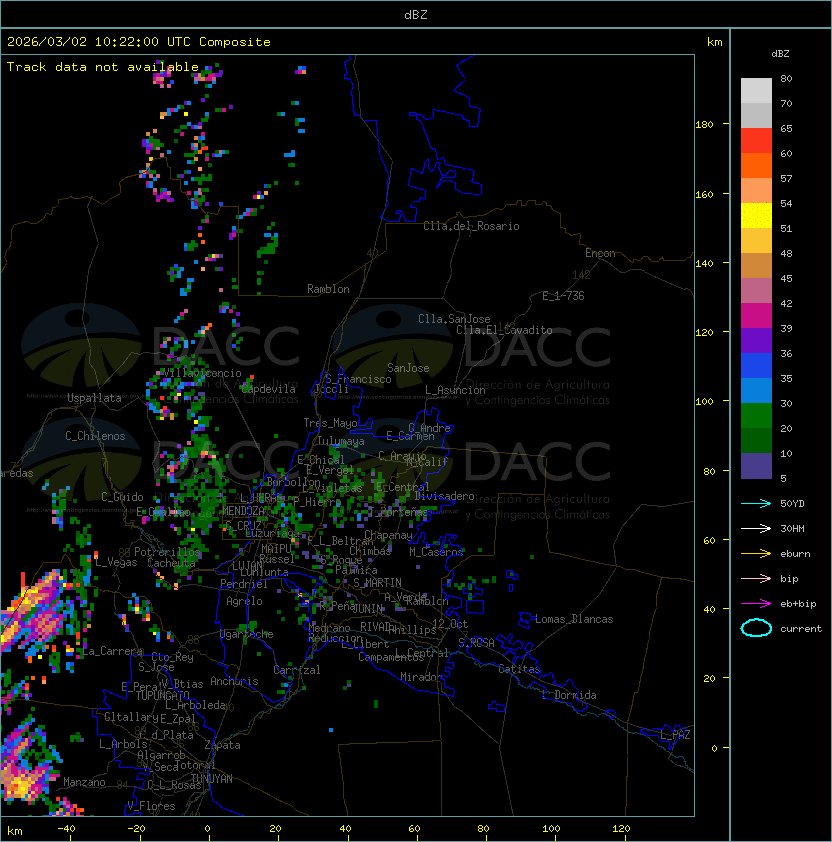Click the 'Potrerillos' map label
Screen dimensions: 832x842
point(167,552)
